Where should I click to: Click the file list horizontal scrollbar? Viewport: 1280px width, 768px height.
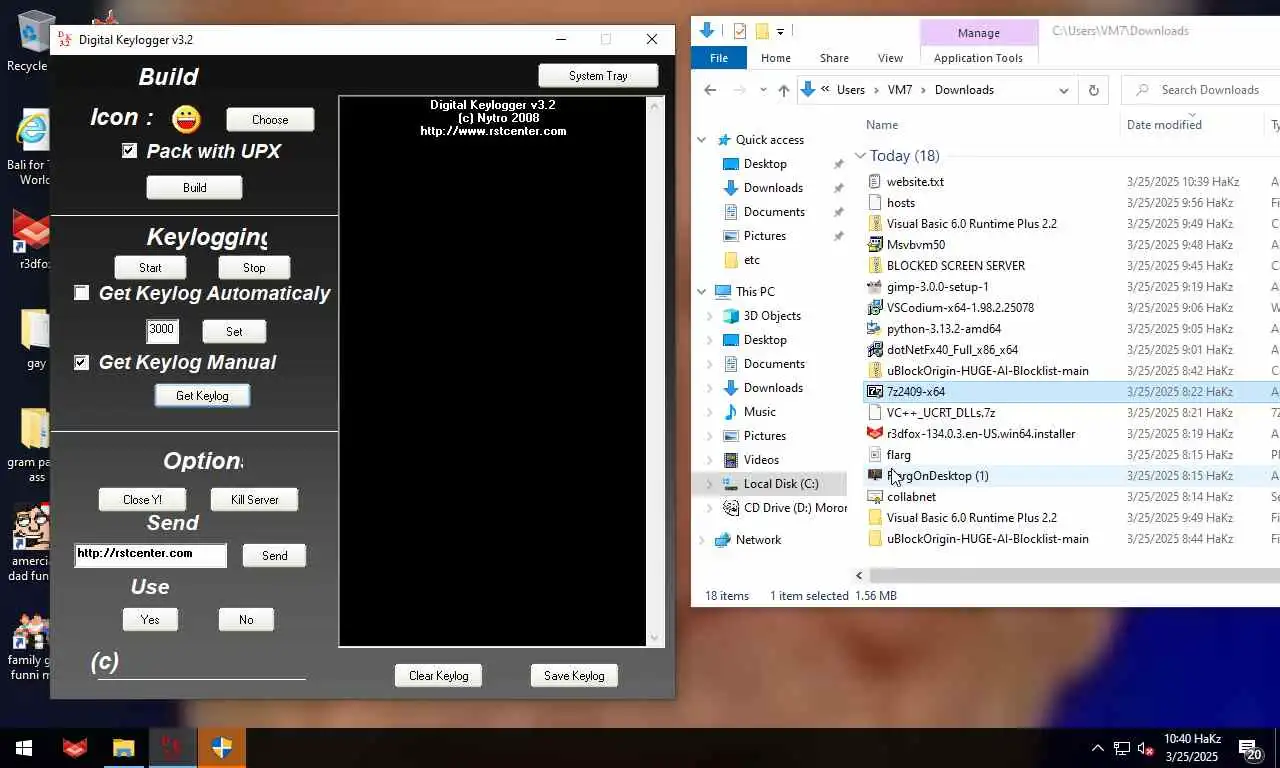point(1074,575)
